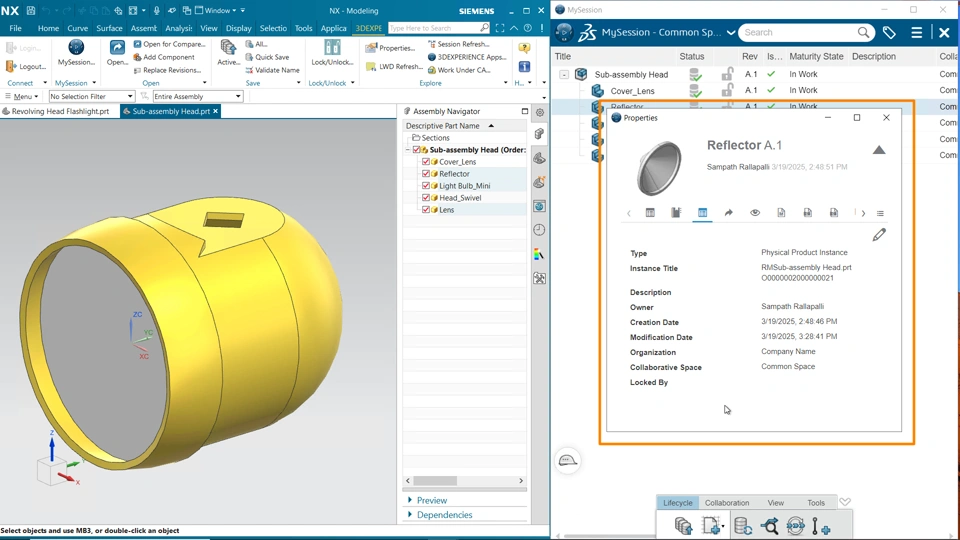Click the tag icon in the MySession header
This screenshot has width=960, height=540.
pyautogui.click(x=890, y=32)
